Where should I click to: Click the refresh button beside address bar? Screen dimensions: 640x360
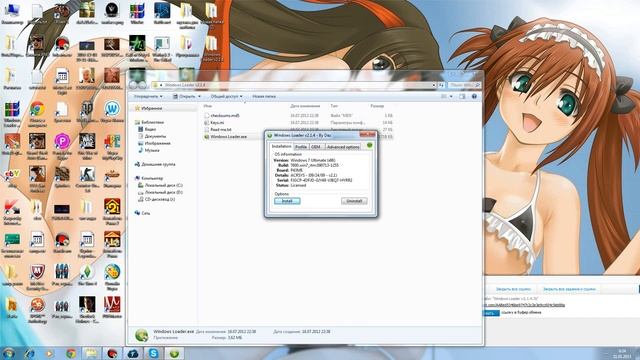click(441, 85)
